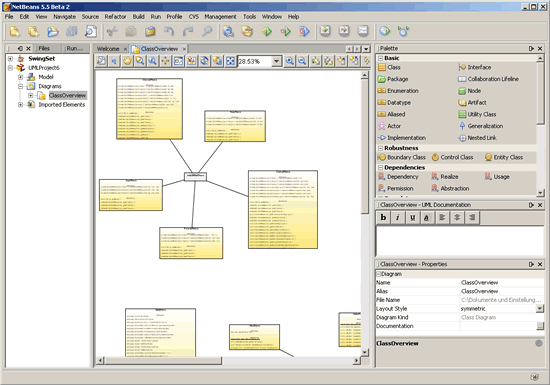Select the Implementation palette item
550x385 pixels.
click(402, 138)
